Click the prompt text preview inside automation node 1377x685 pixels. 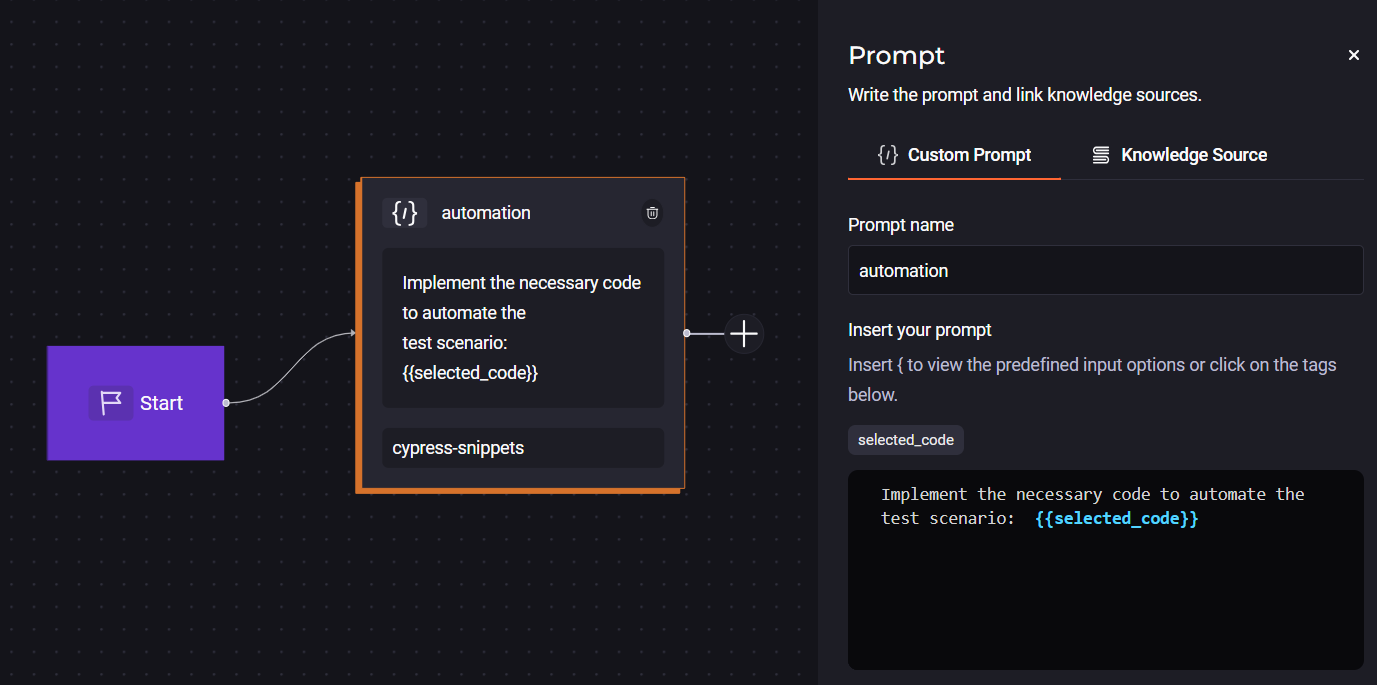(x=523, y=328)
